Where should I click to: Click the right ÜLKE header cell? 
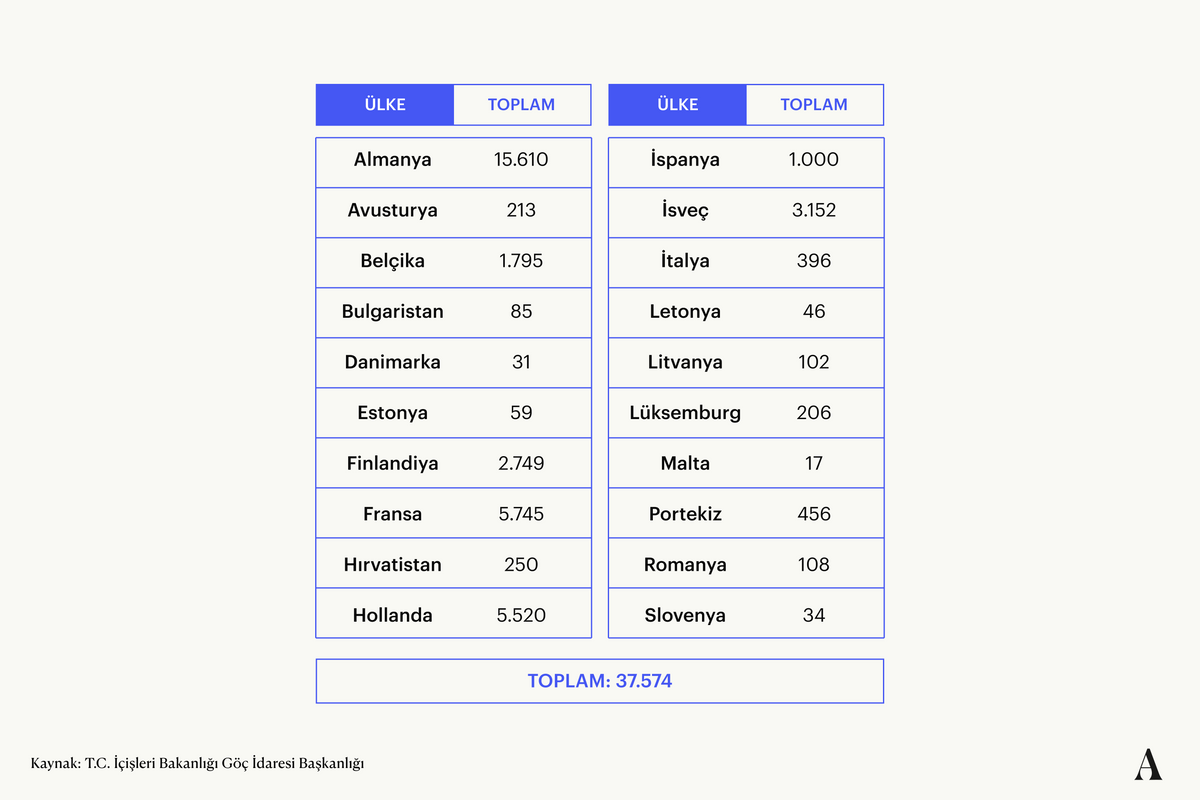coord(678,104)
